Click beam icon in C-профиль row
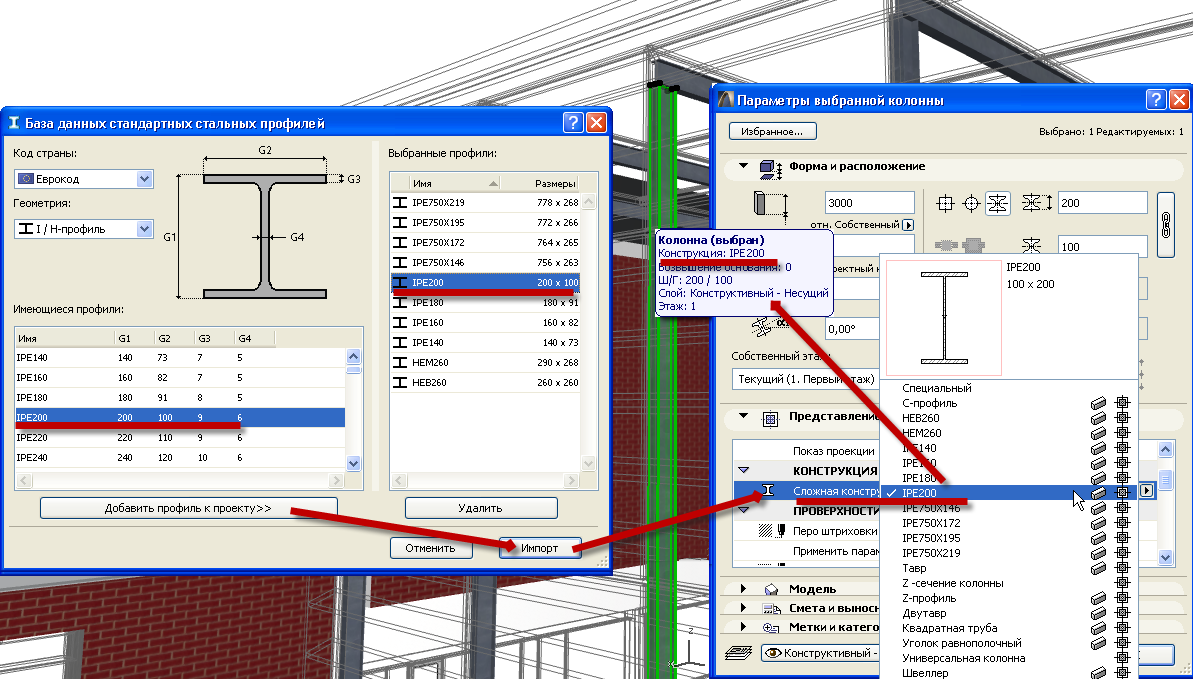1193x679 pixels. pyautogui.click(x=1098, y=403)
